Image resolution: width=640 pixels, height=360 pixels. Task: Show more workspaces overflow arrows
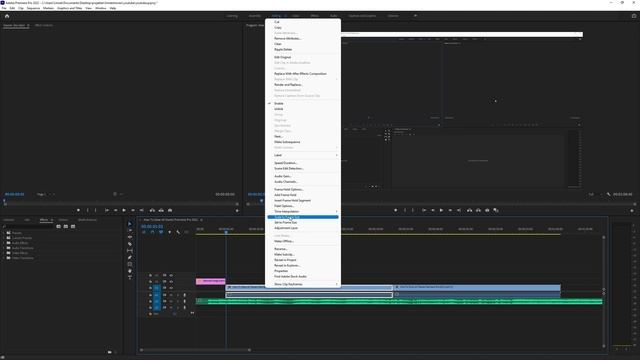pyautogui.click(x=416, y=16)
